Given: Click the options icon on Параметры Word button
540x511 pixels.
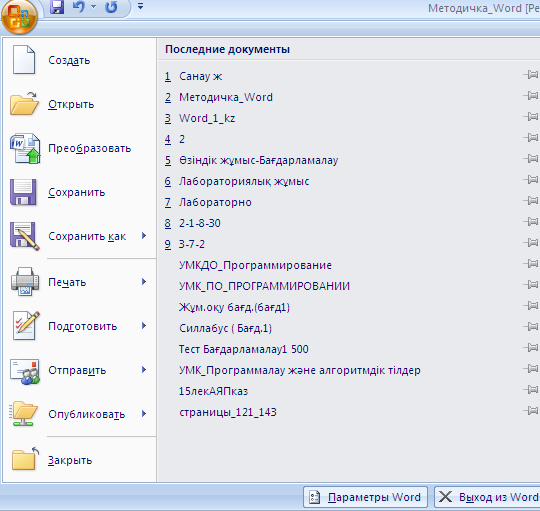Looking at the screenshot, I should coord(314,497).
